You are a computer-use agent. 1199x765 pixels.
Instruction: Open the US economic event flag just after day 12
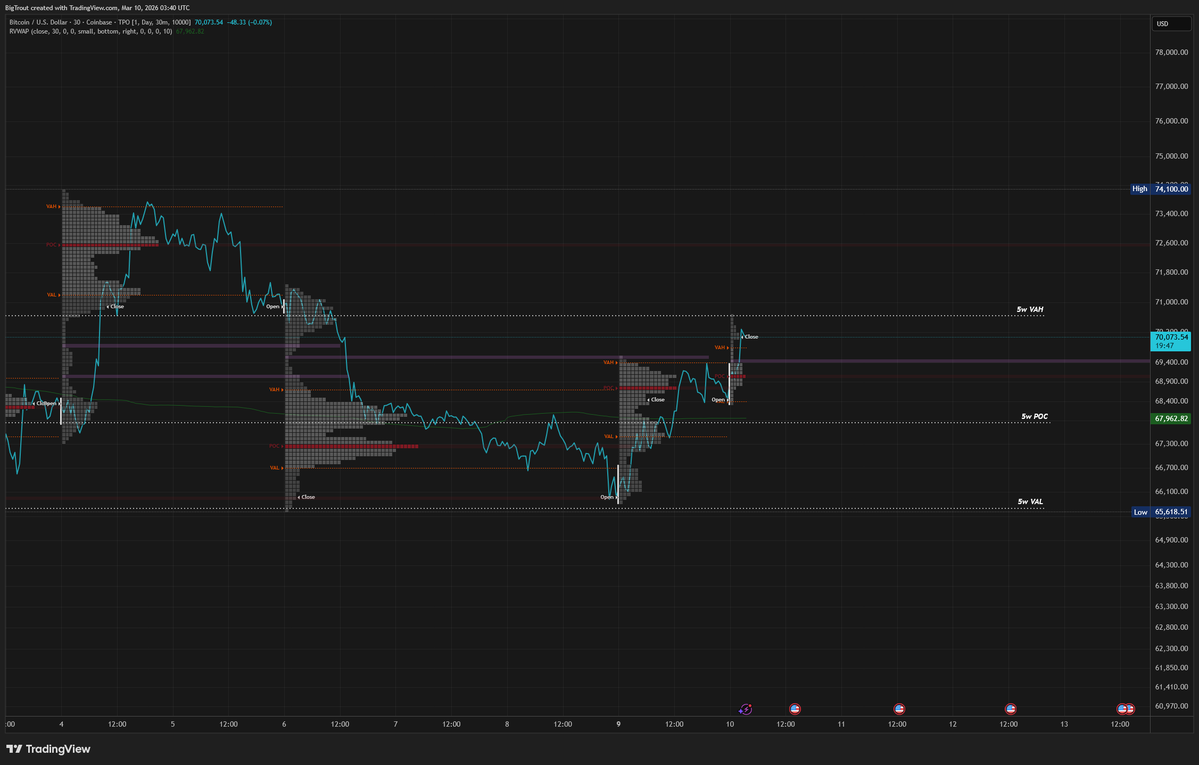coord(1010,709)
